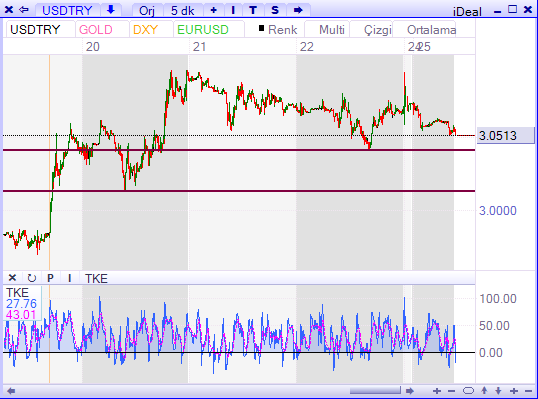Screen dimensions: 538x399
Task: Click the date label 20 on the time axis
Action: pyautogui.click(x=93, y=47)
